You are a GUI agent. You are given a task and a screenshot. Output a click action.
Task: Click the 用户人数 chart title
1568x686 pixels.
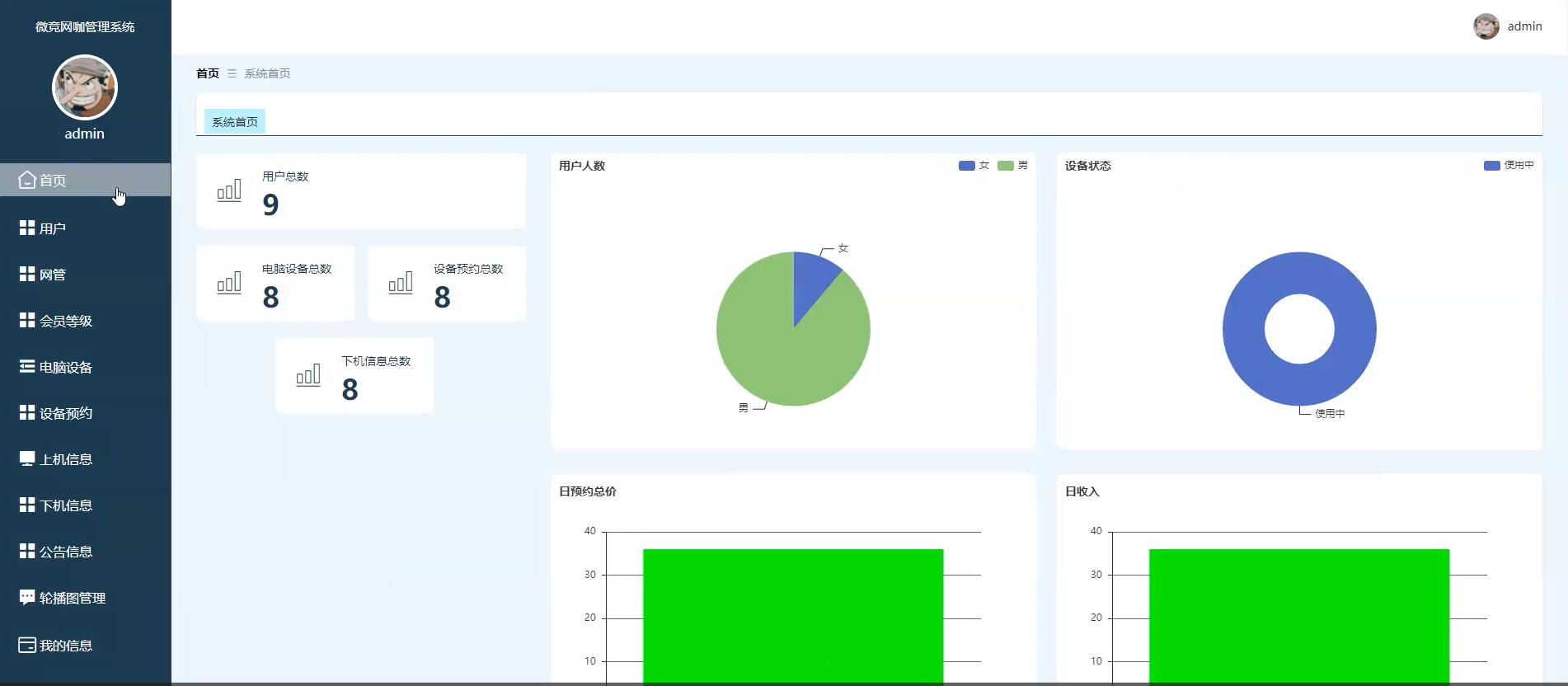pyautogui.click(x=582, y=166)
